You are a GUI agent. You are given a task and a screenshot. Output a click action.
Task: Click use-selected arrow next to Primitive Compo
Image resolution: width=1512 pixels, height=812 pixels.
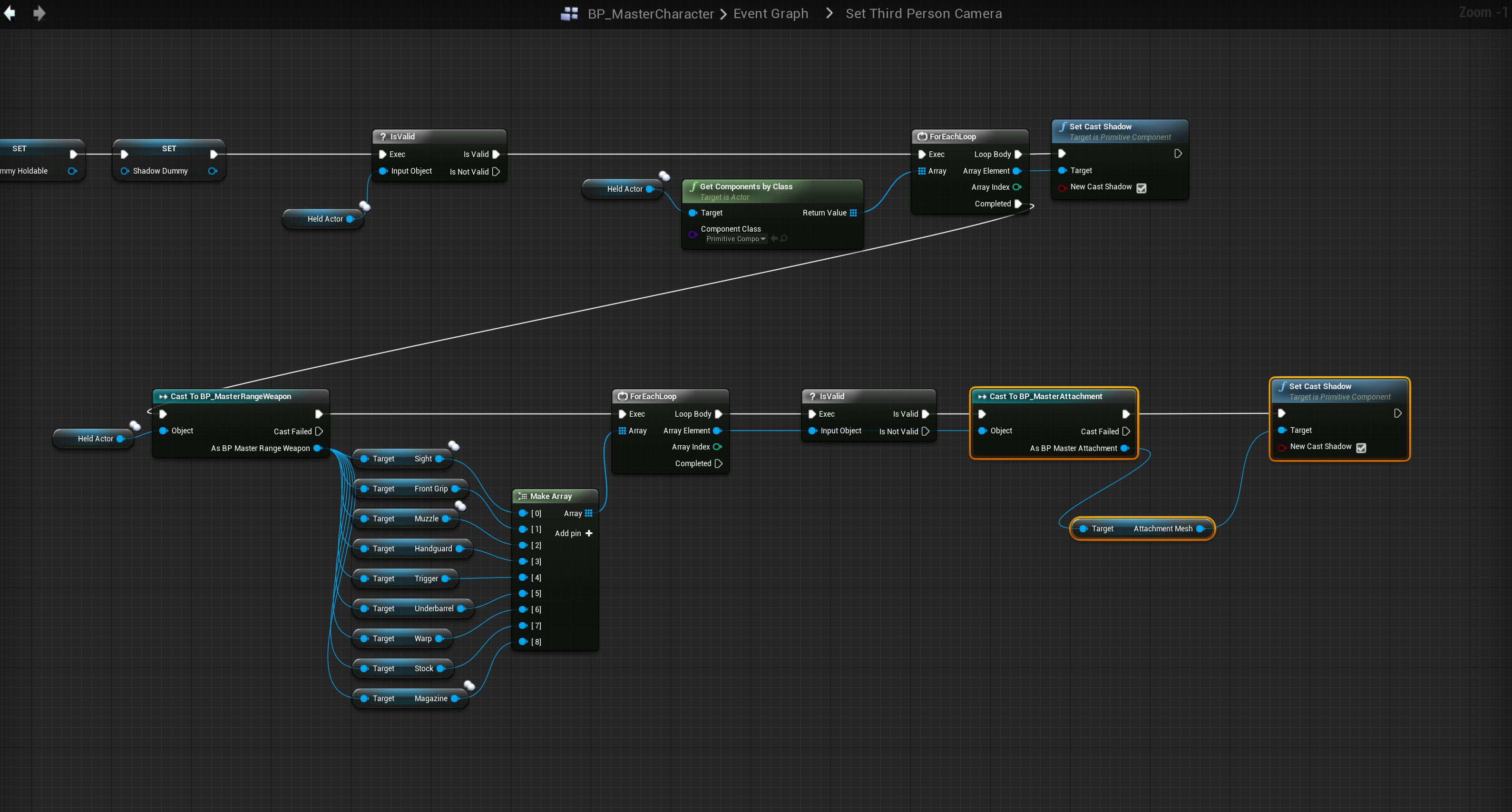click(x=774, y=238)
